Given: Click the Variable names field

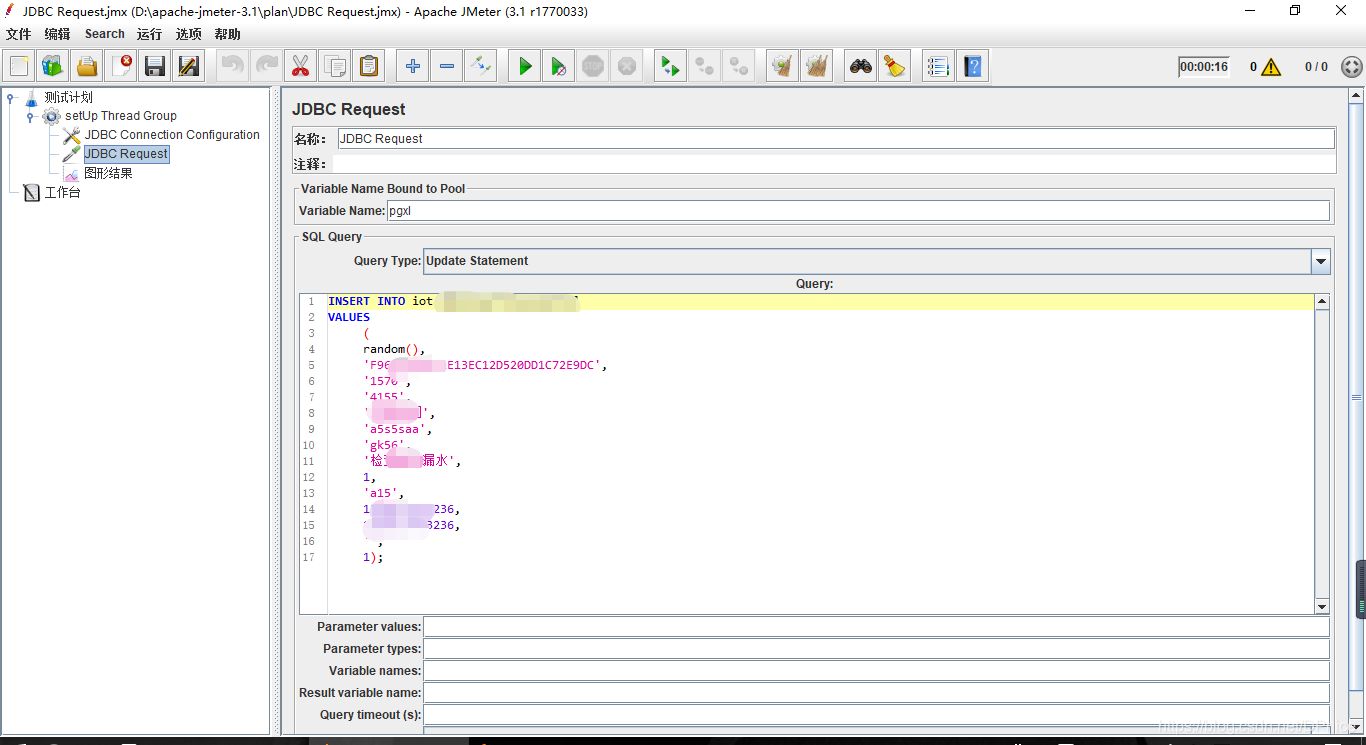Looking at the screenshot, I should 876,671.
